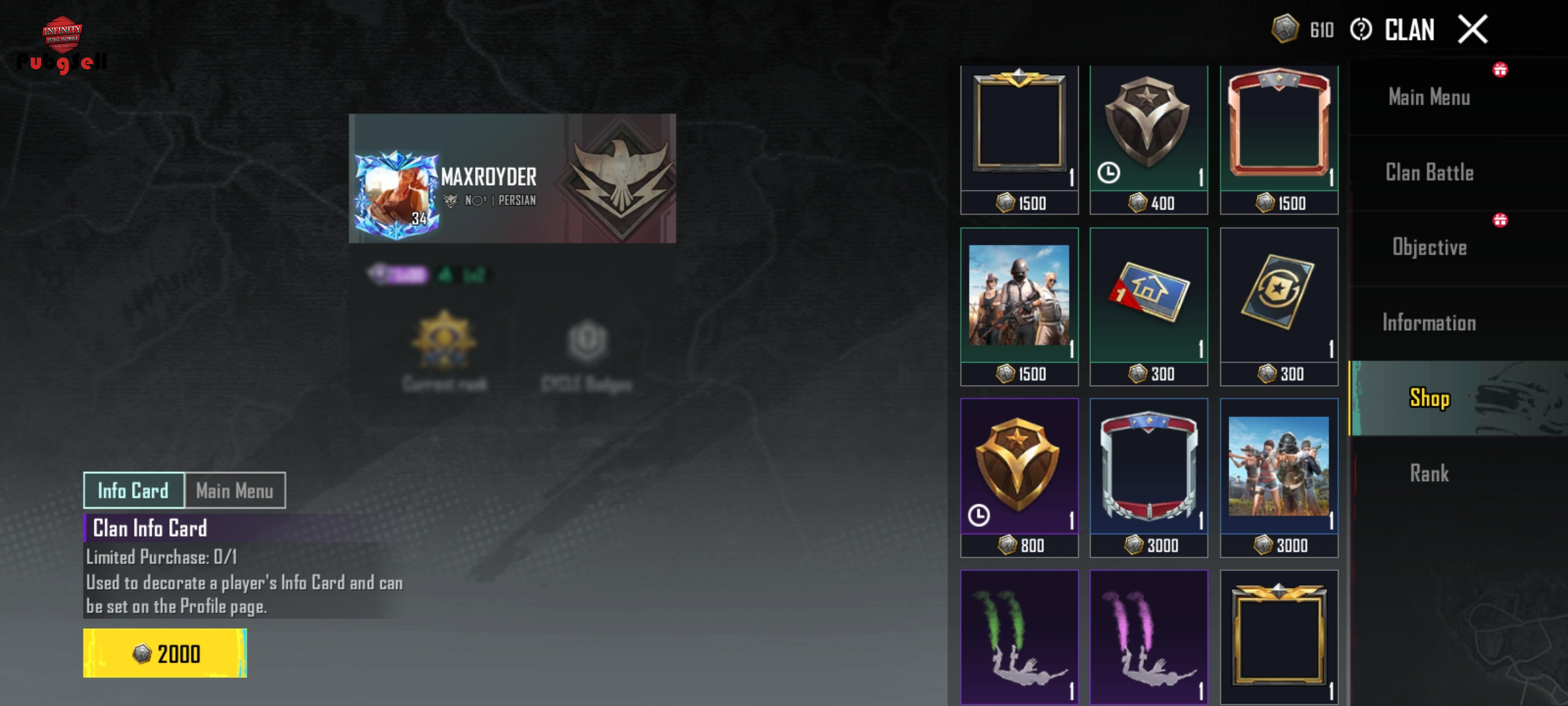Switch to the Main Menu preview tab
Image resolution: width=1568 pixels, height=706 pixels.
(235, 490)
